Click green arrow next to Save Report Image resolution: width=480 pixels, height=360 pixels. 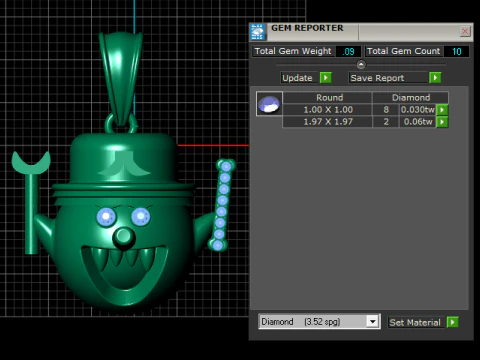(435, 78)
